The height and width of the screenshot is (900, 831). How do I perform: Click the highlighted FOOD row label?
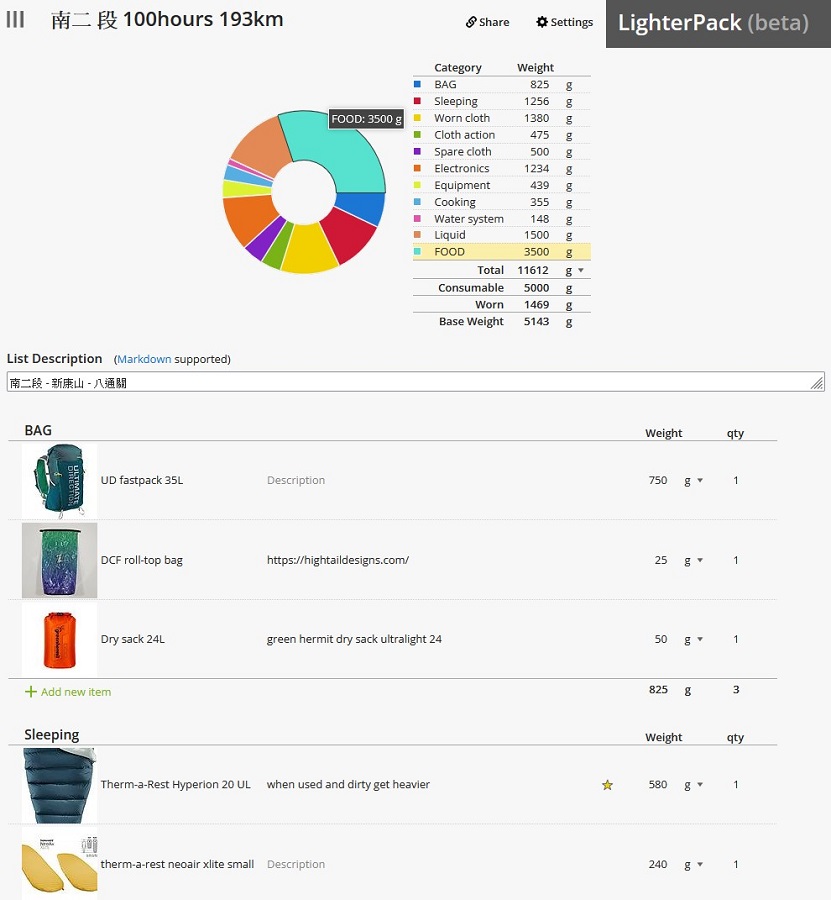449,251
